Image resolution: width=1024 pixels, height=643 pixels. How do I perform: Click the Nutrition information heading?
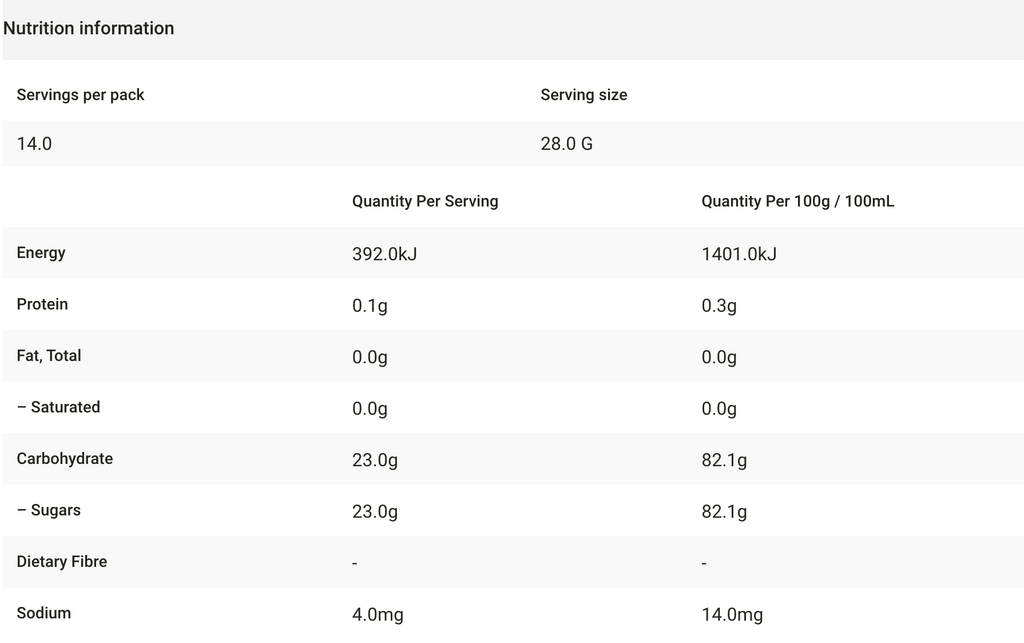89,28
